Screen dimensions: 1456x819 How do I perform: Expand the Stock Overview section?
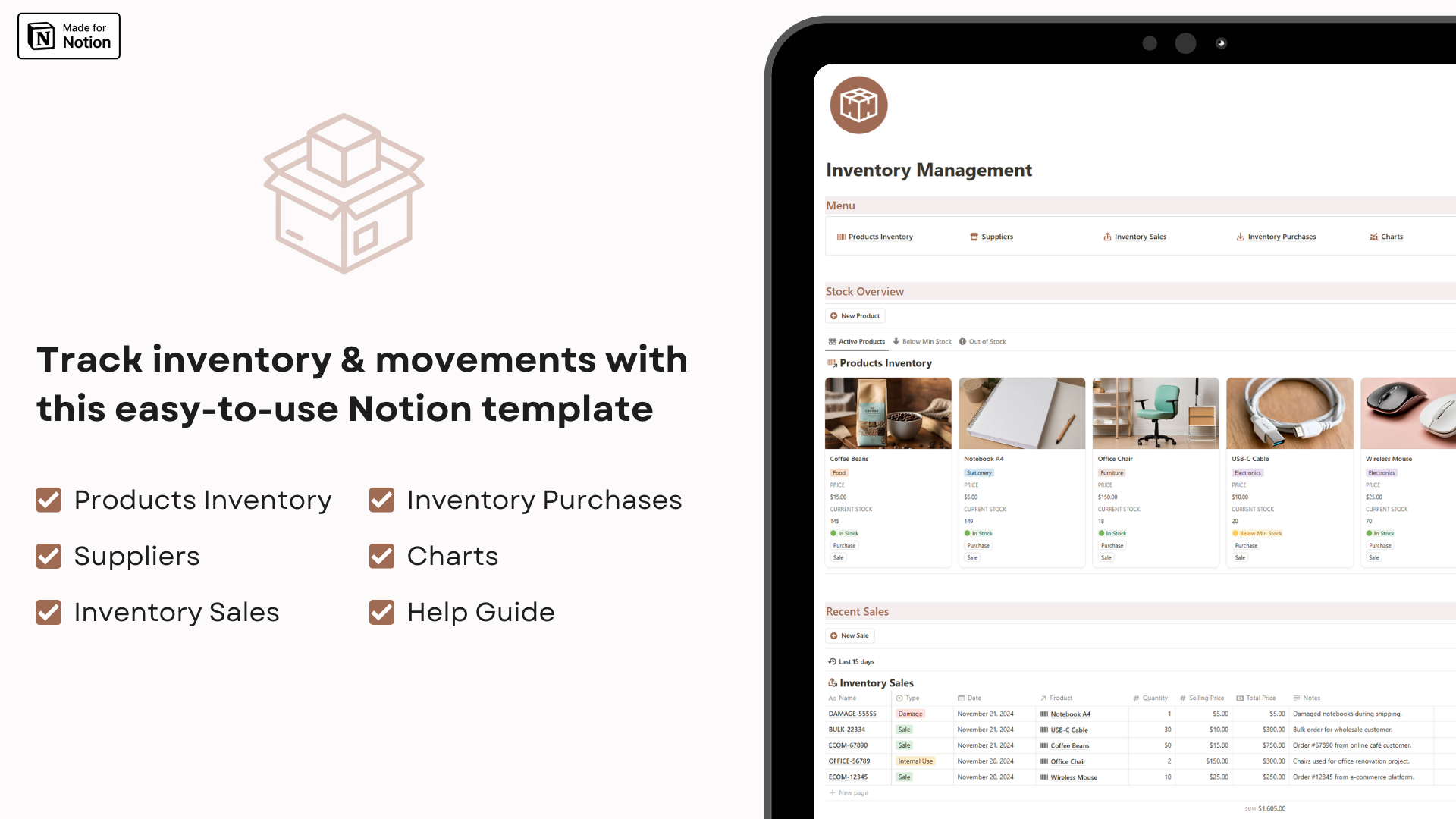pyautogui.click(x=864, y=290)
